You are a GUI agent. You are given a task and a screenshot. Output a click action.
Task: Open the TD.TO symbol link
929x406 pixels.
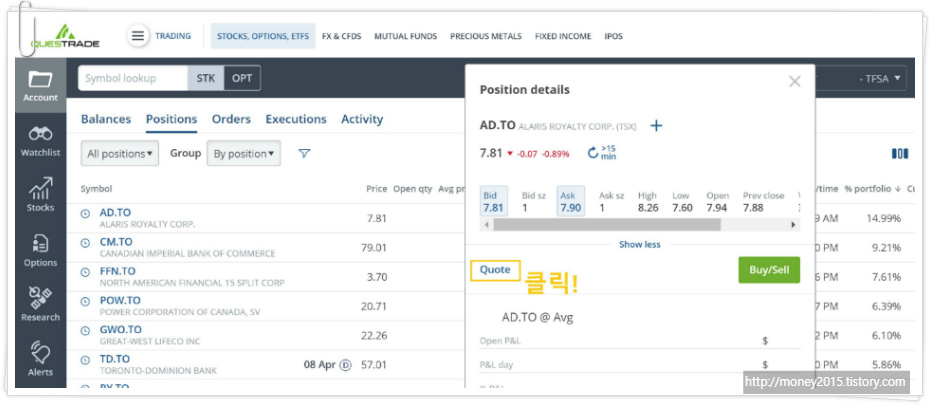coord(114,359)
